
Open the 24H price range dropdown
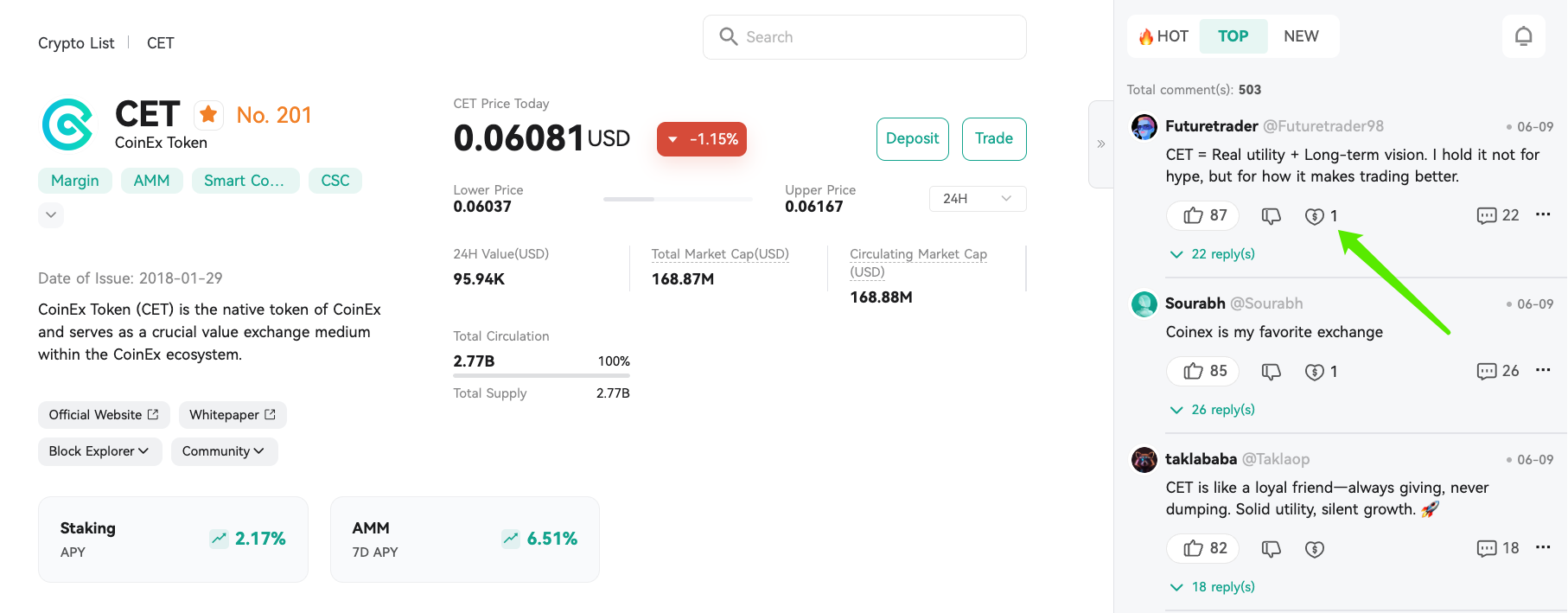click(978, 199)
